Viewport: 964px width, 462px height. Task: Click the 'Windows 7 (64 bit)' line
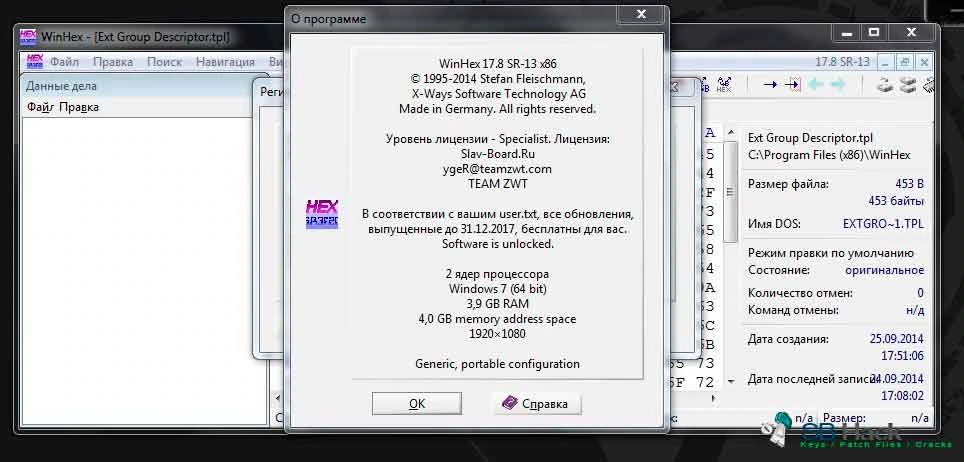point(497,289)
